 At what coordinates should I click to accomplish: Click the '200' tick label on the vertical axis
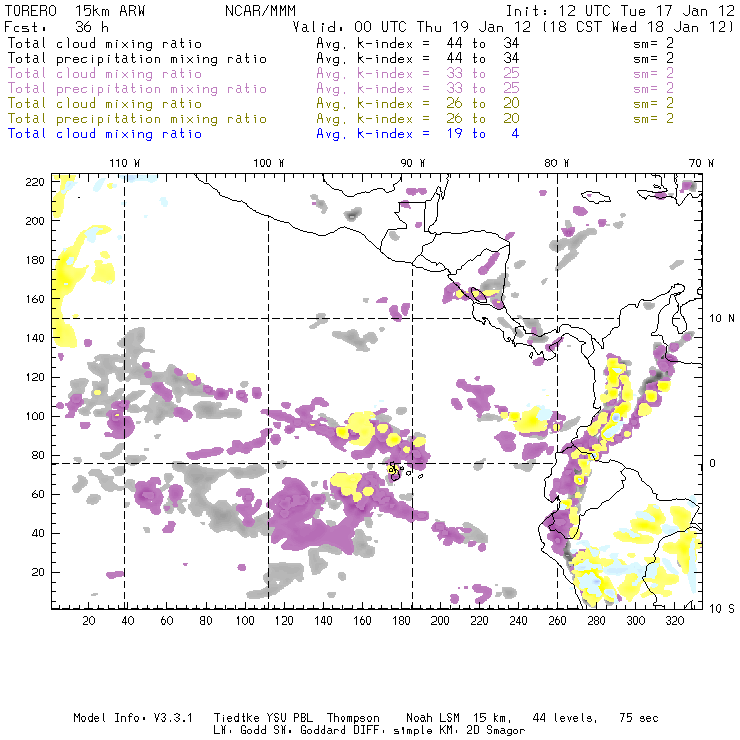[35, 221]
